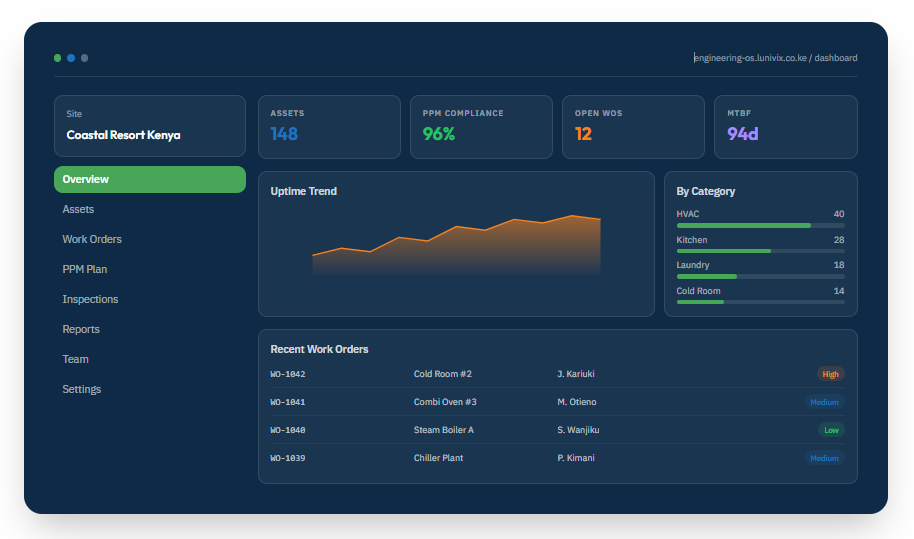The image size is (914, 539).
Task: Click the gray window dot
Action: [85, 58]
